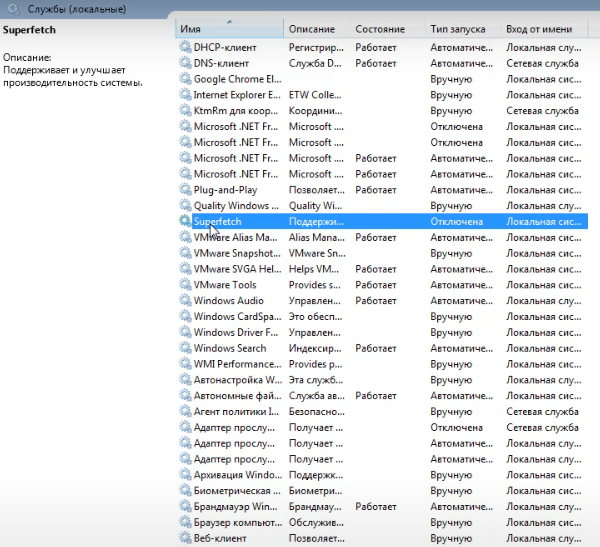Click the gear icon of Веб-клиент

pyautogui.click(x=185, y=538)
